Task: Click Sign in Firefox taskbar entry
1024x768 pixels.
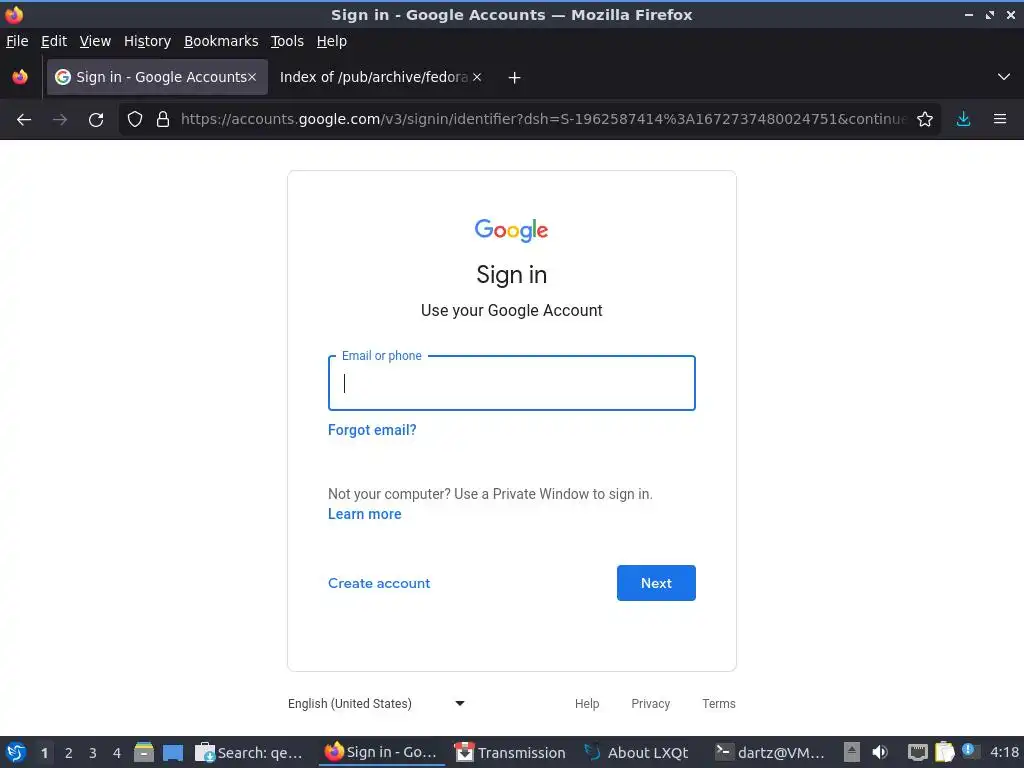Action: click(381, 753)
